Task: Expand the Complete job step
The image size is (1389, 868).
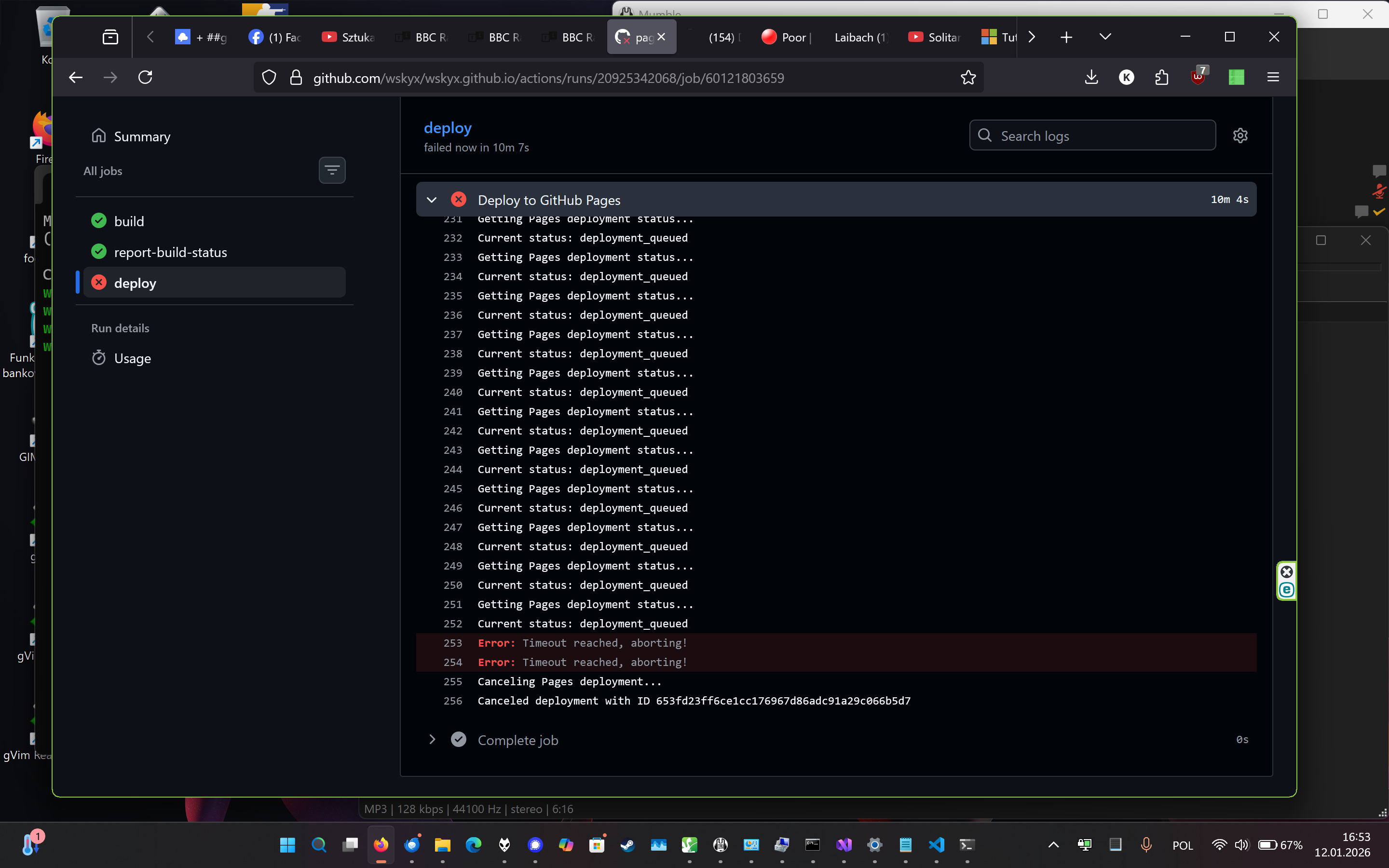Action: point(432,739)
